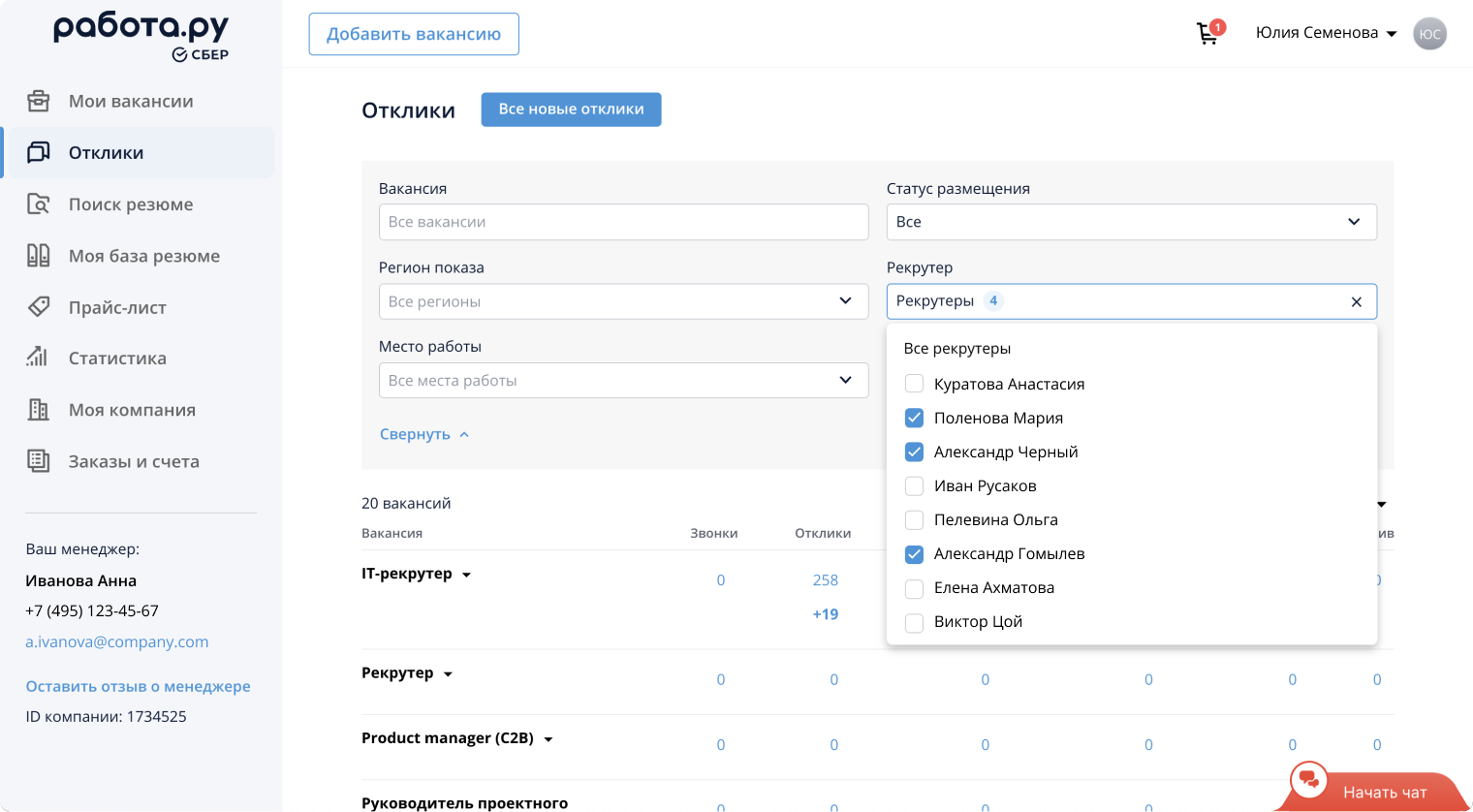
Task: Click the Поиск резюме search icon
Action: [x=39, y=204]
